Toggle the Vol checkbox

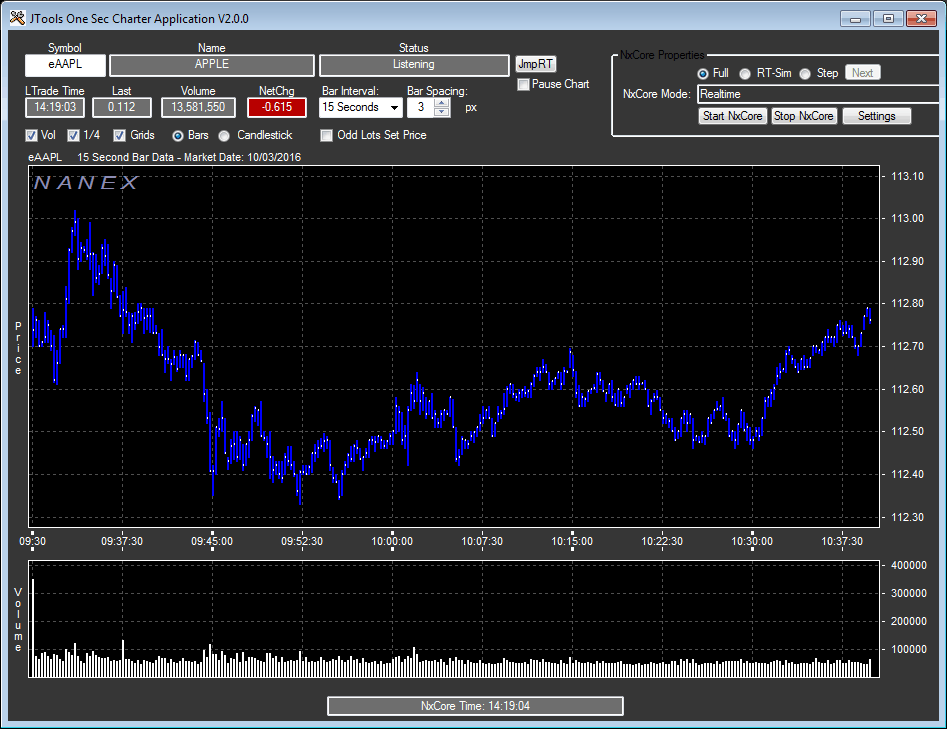31,135
